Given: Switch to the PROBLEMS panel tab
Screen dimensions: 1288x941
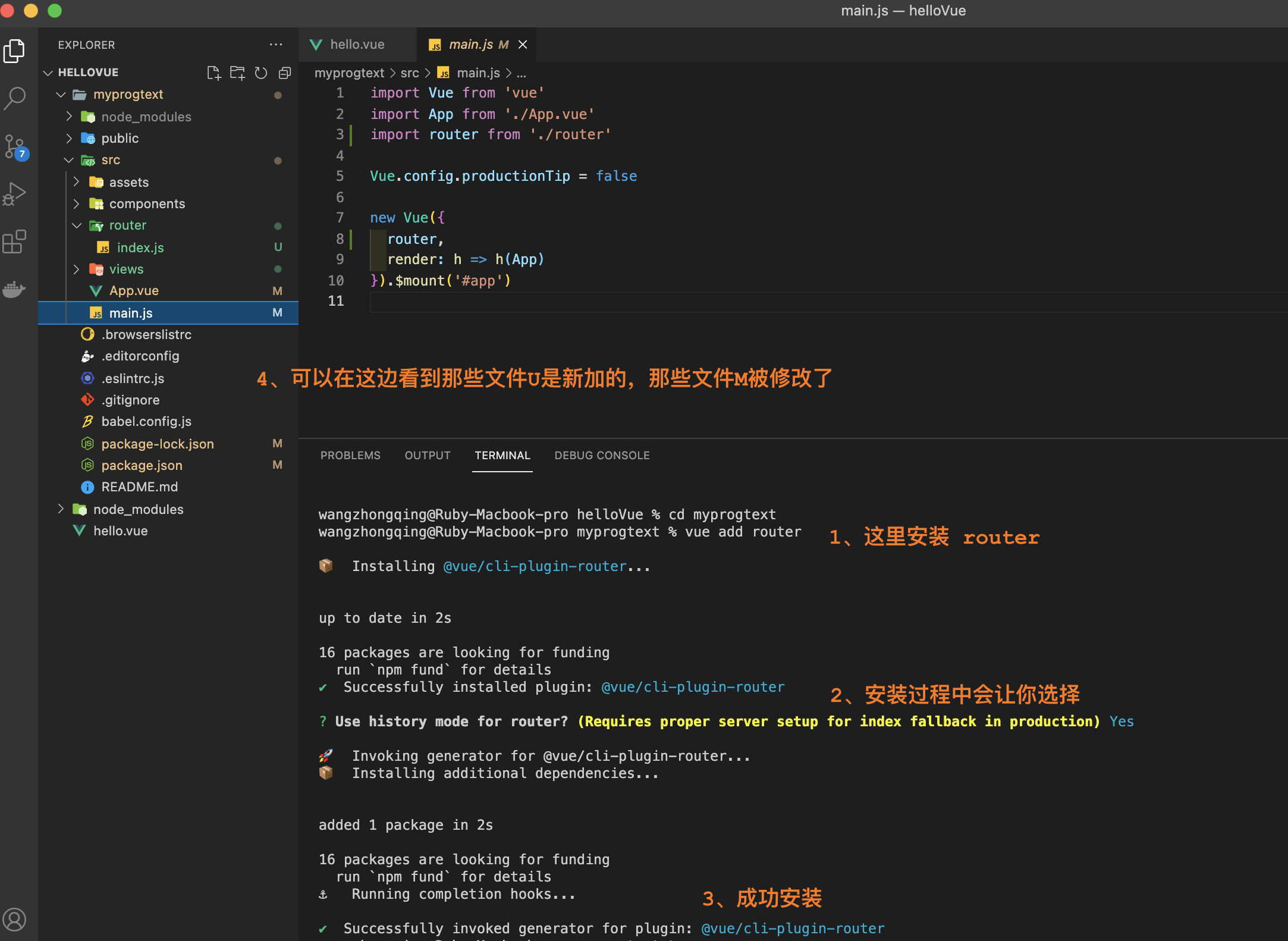Looking at the screenshot, I should click(350, 456).
